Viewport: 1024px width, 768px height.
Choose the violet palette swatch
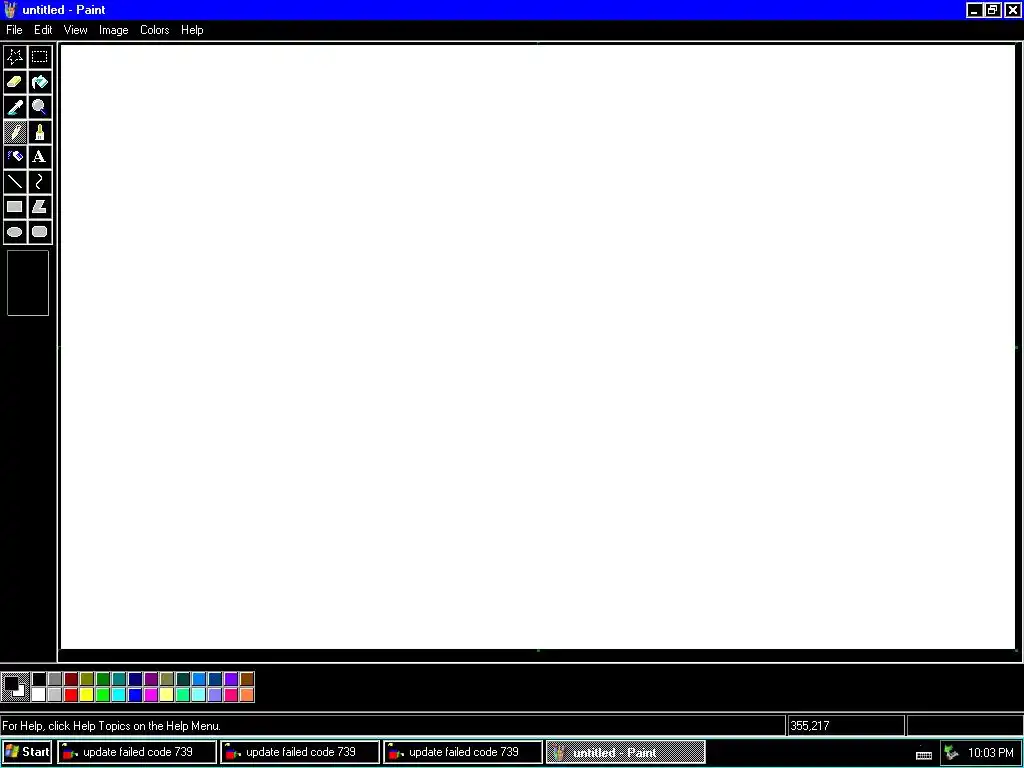(x=231, y=679)
